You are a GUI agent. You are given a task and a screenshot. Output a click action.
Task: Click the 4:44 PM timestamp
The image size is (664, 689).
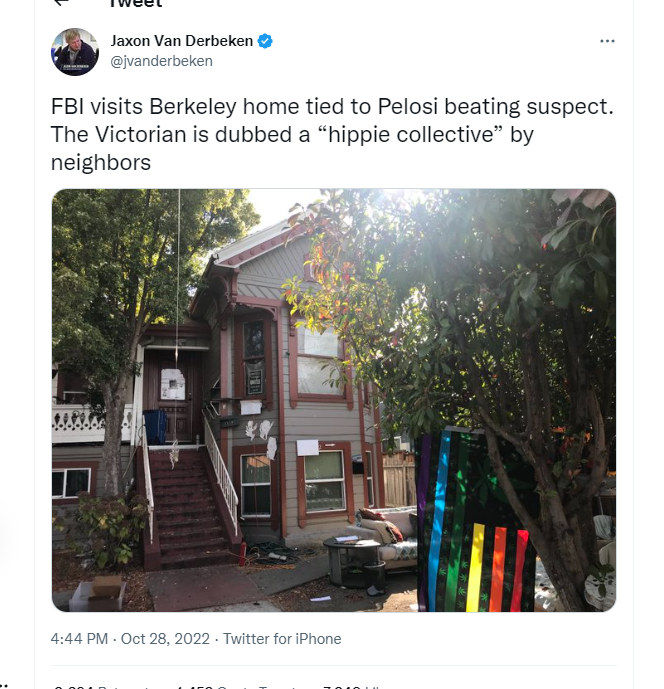point(79,638)
